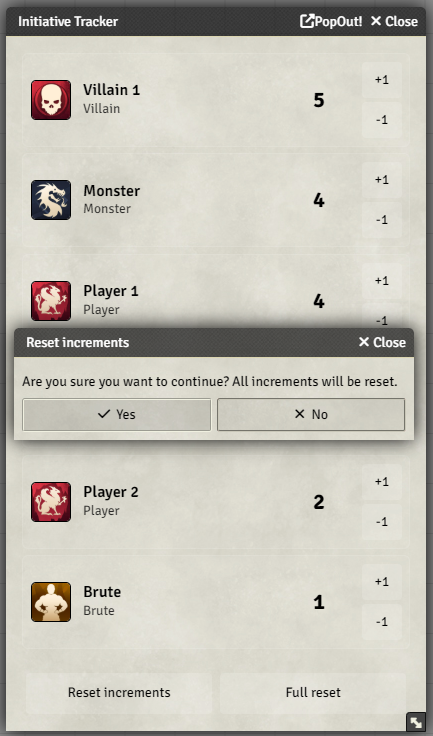Add +1 to Monster's initiative

(x=382, y=180)
